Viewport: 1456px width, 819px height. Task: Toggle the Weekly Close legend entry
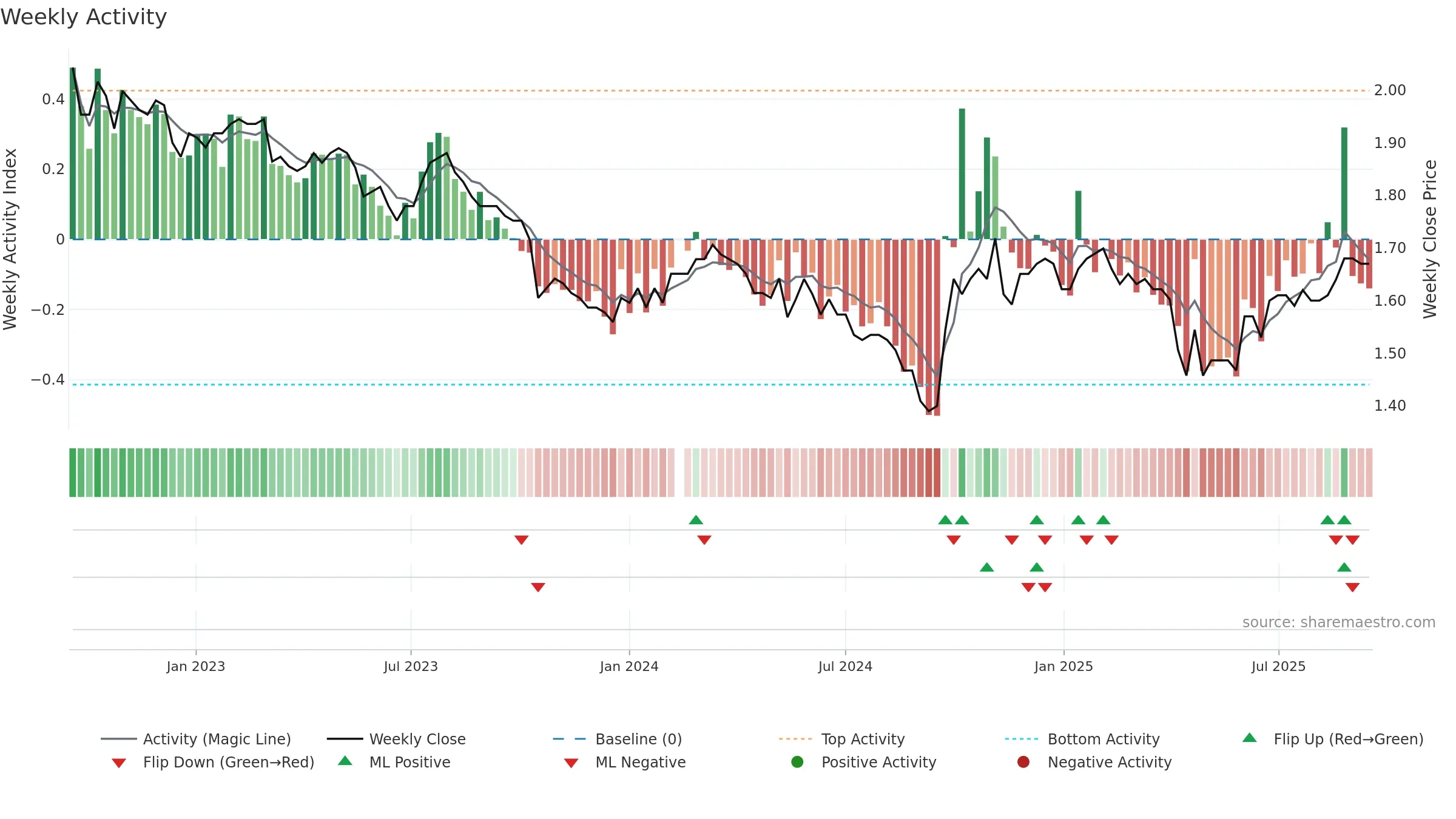pos(396,739)
